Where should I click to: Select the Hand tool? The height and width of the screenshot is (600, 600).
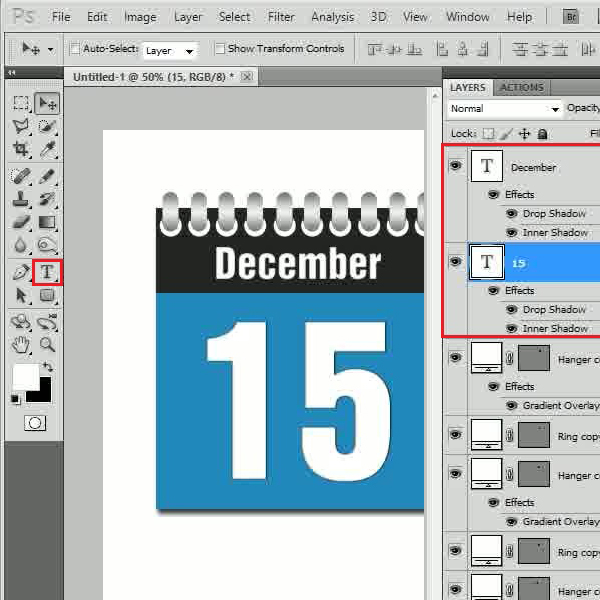pos(21,345)
